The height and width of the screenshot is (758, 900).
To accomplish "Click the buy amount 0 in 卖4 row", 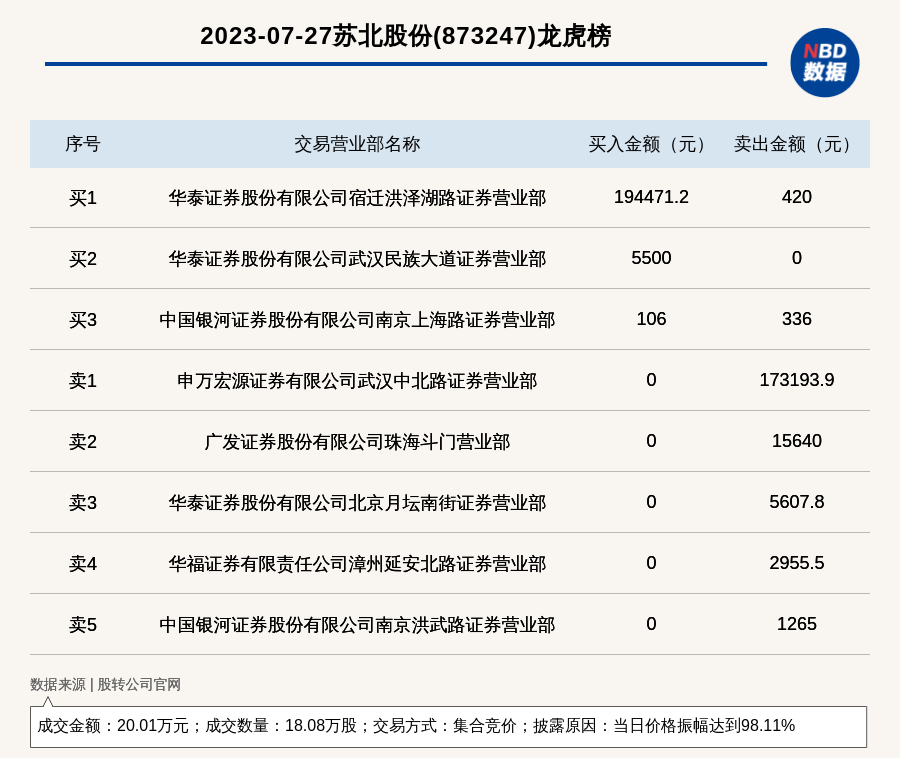I will pos(651,563).
